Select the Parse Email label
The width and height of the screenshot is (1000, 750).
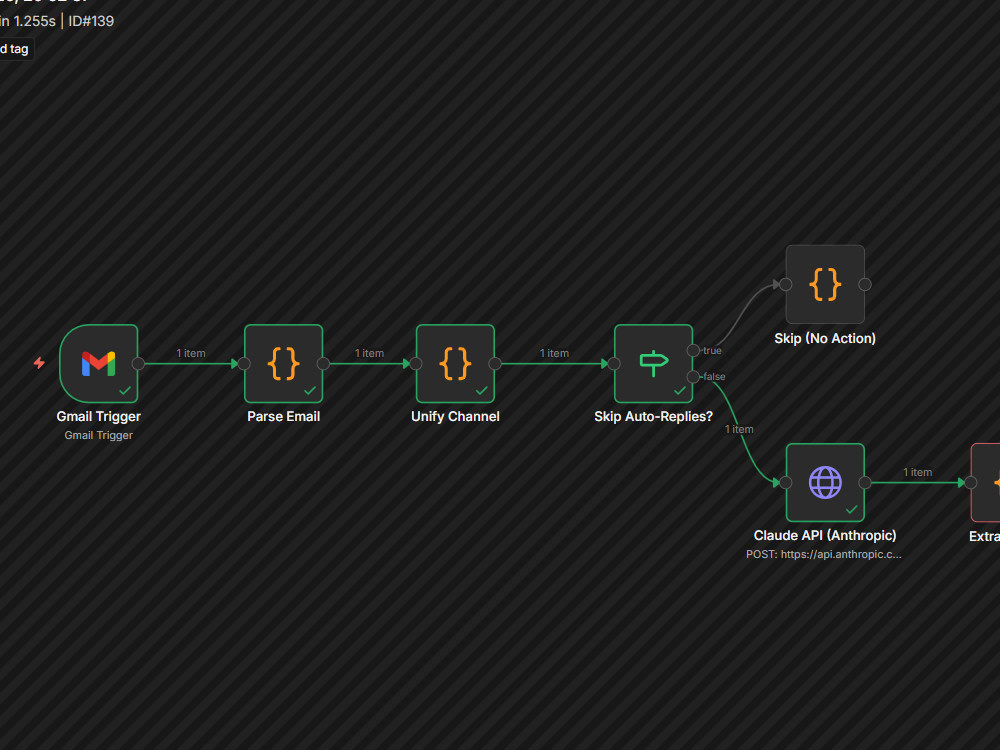tap(284, 416)
